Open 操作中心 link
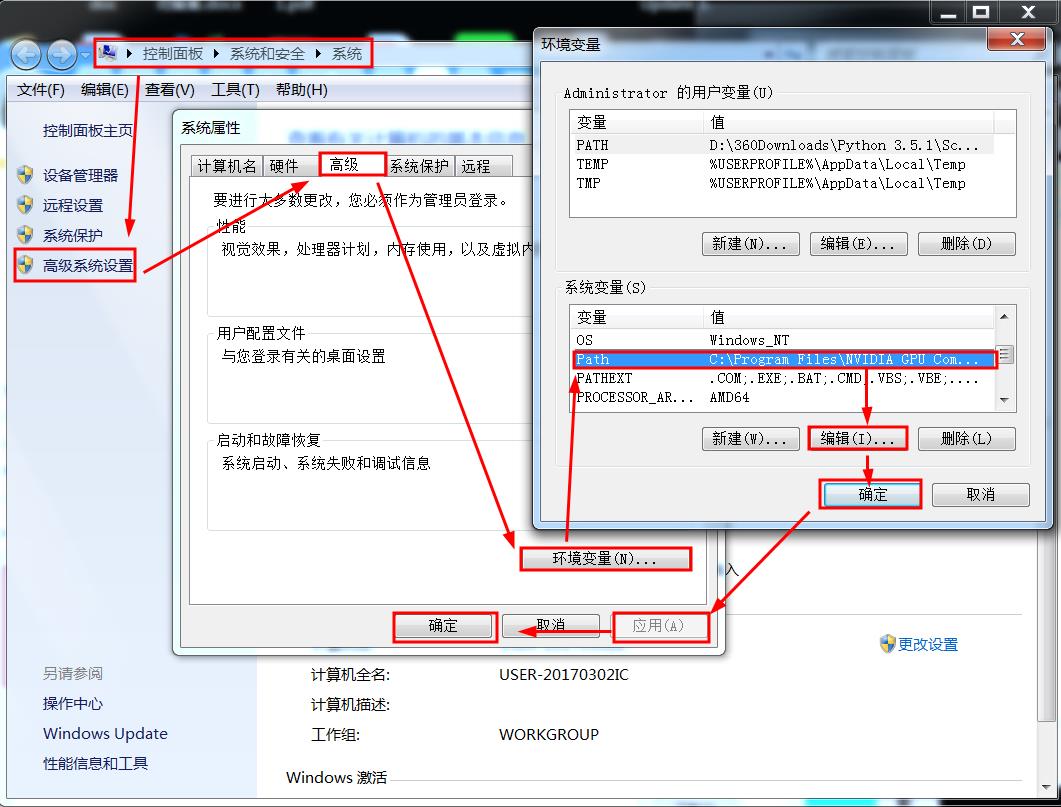The height and width of the screenshot is (807, 1061). pos(72,704)
